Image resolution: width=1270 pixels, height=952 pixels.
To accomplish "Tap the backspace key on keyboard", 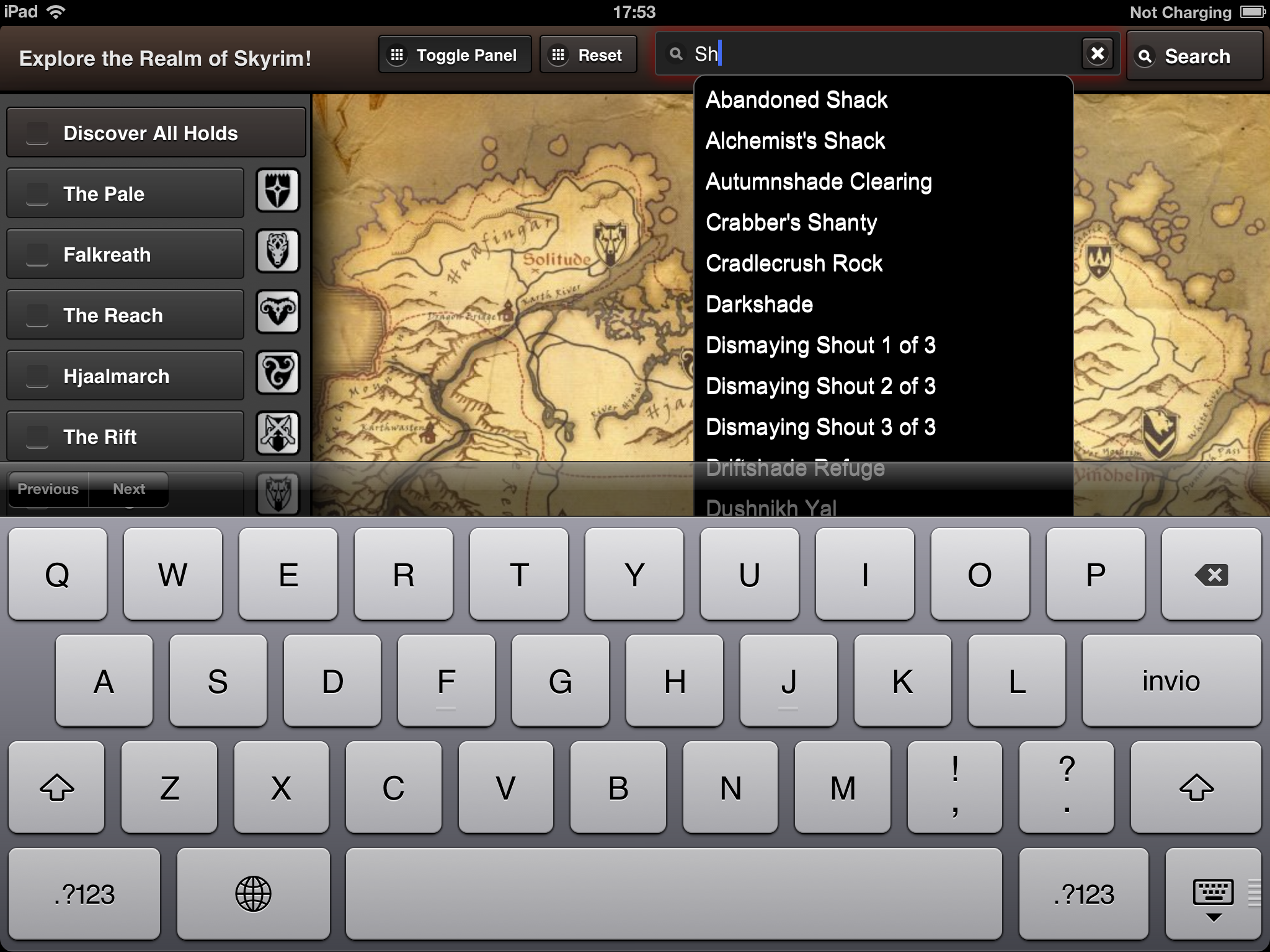I will click(x=1212, y=574).
